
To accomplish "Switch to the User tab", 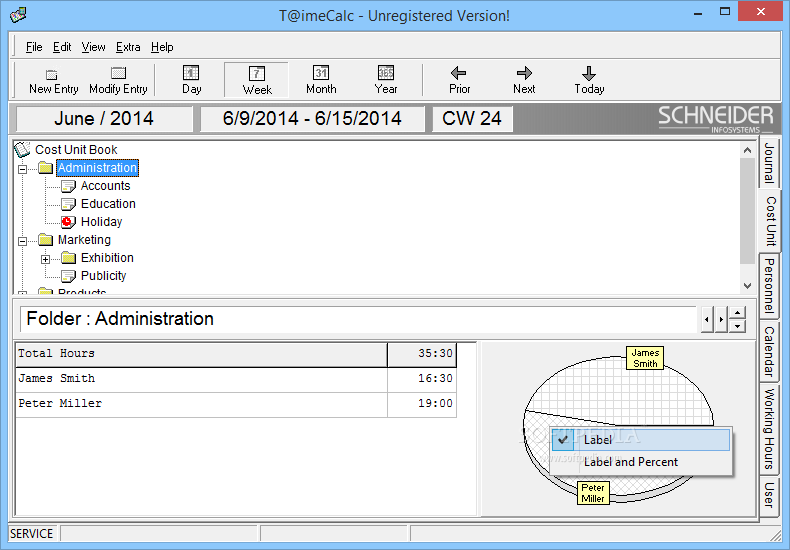I will (x=768, y=495).
